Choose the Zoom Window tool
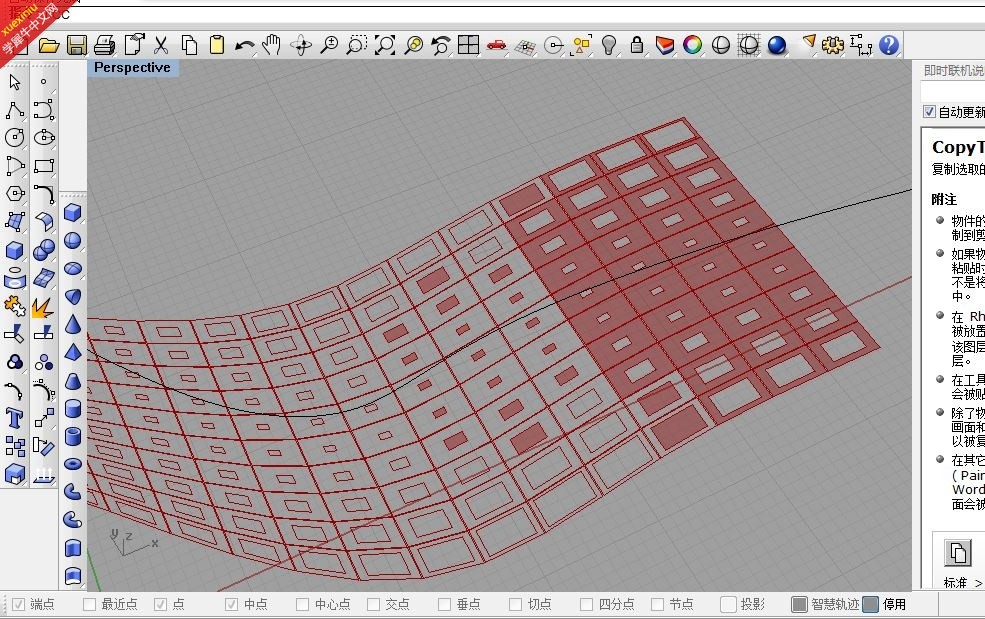The image size is (985, 619). point(356,45)
